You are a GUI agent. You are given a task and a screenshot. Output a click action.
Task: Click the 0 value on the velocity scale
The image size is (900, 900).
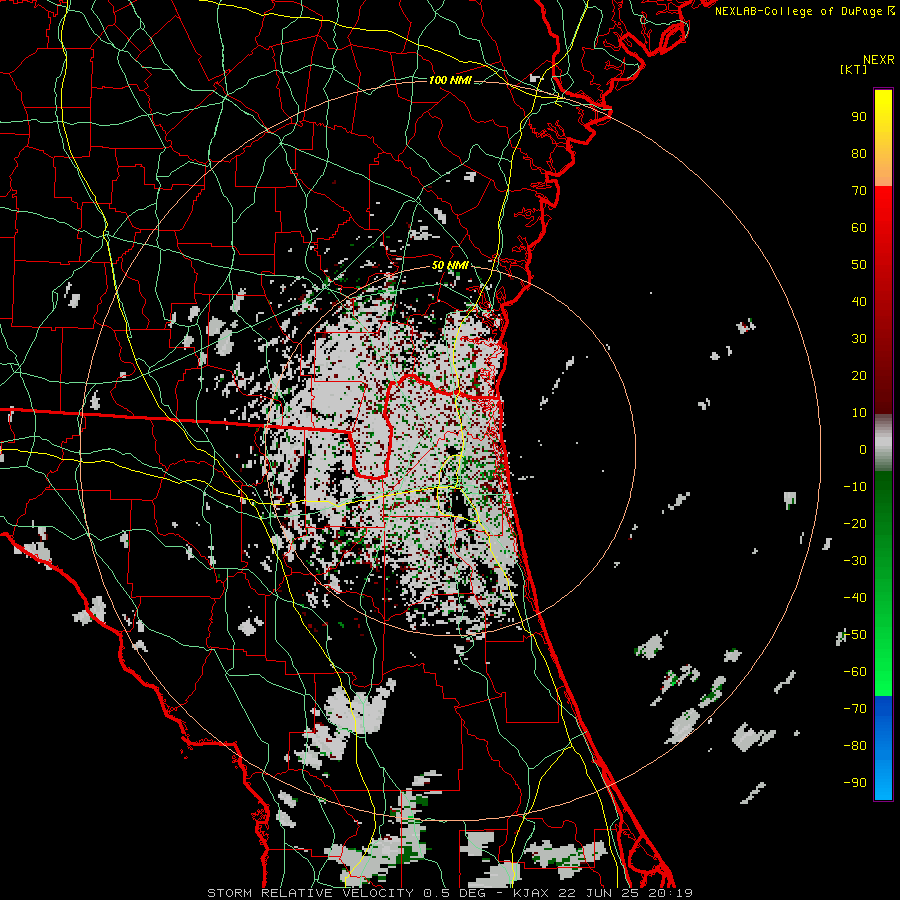point(863,449)
